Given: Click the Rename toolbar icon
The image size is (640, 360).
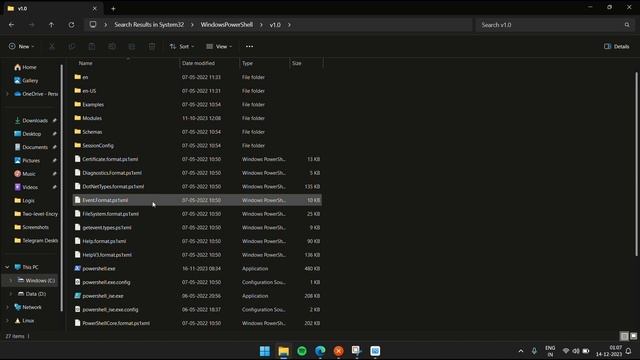Looking at the screenshot, I should point(112,47).
